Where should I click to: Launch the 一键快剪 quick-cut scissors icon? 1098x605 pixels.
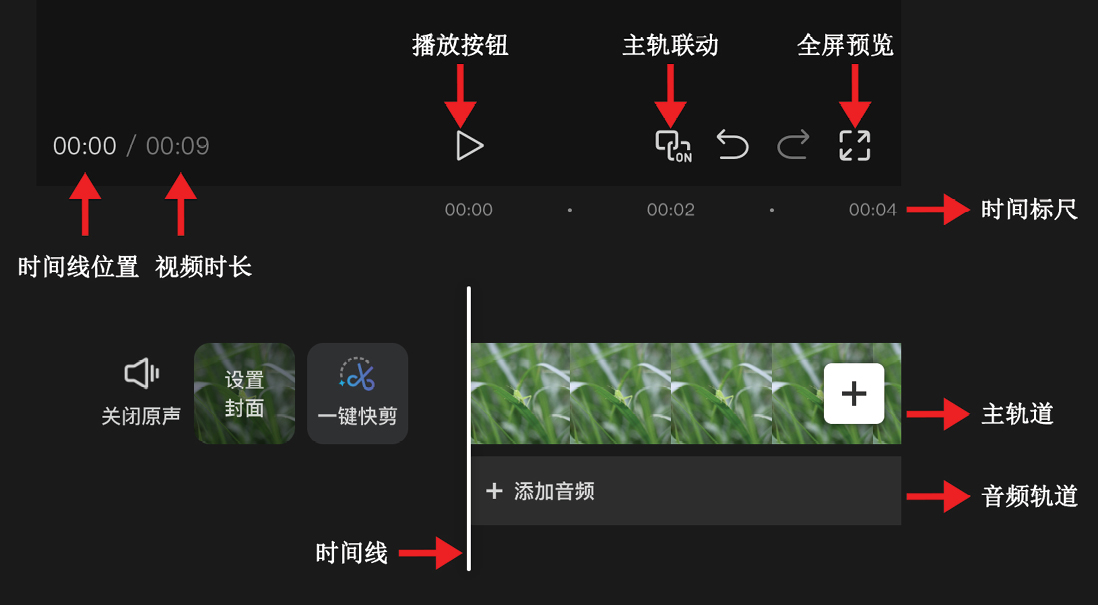[x=357, y=375]
